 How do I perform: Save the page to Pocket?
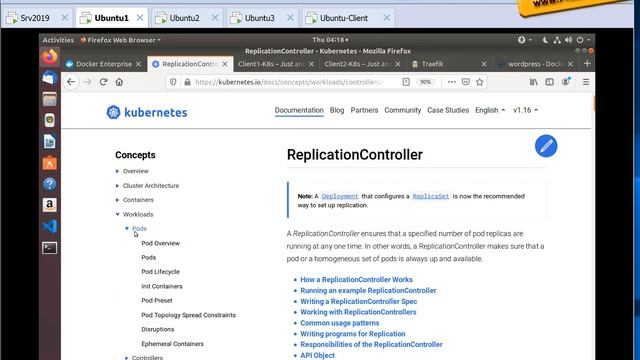click(466, 82)
